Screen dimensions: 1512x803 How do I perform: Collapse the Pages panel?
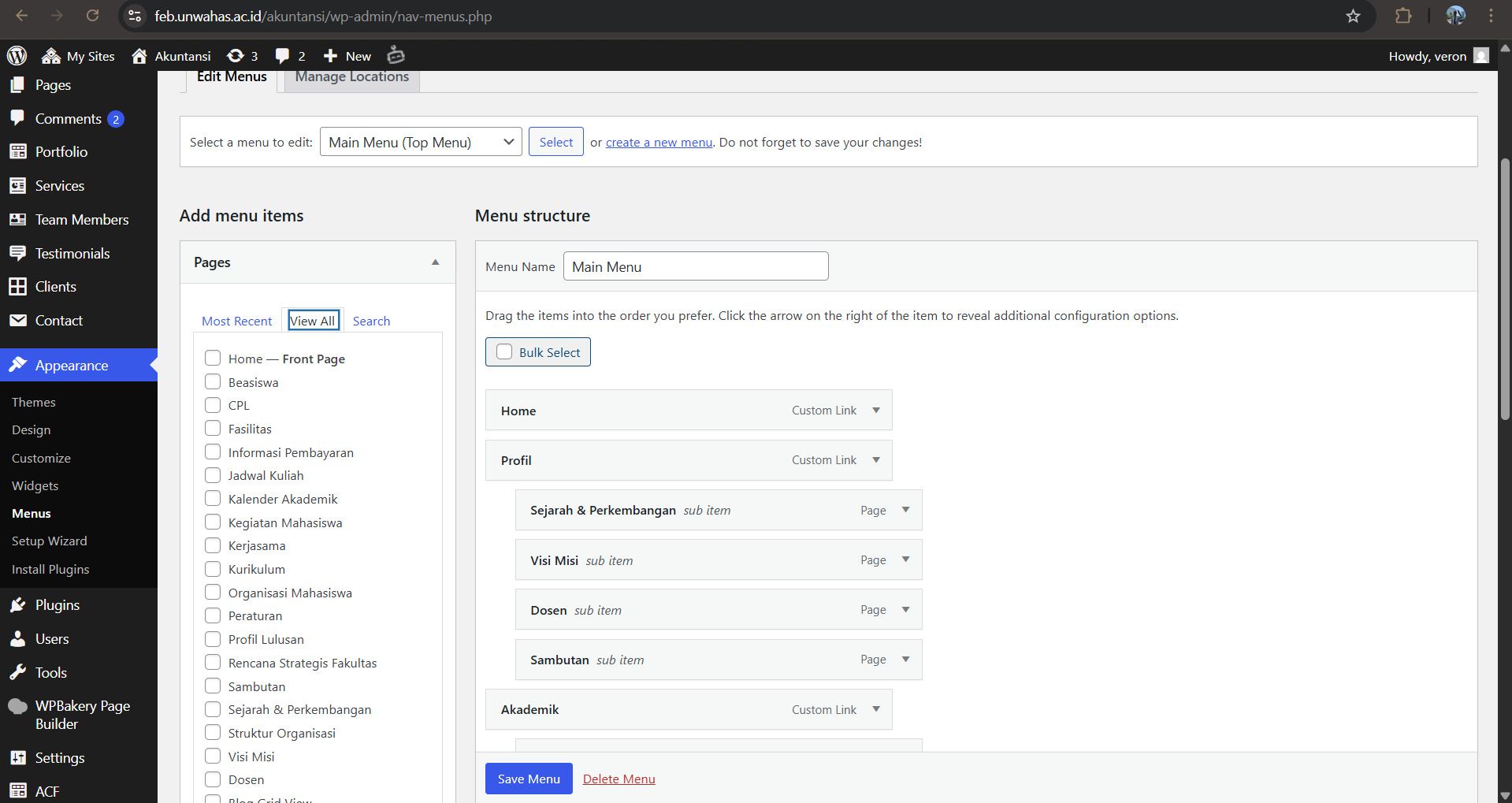coord(435,262)
